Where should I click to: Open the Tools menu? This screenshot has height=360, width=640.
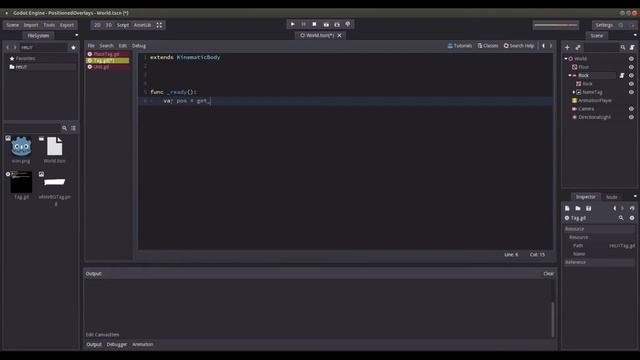coord(49,25)
